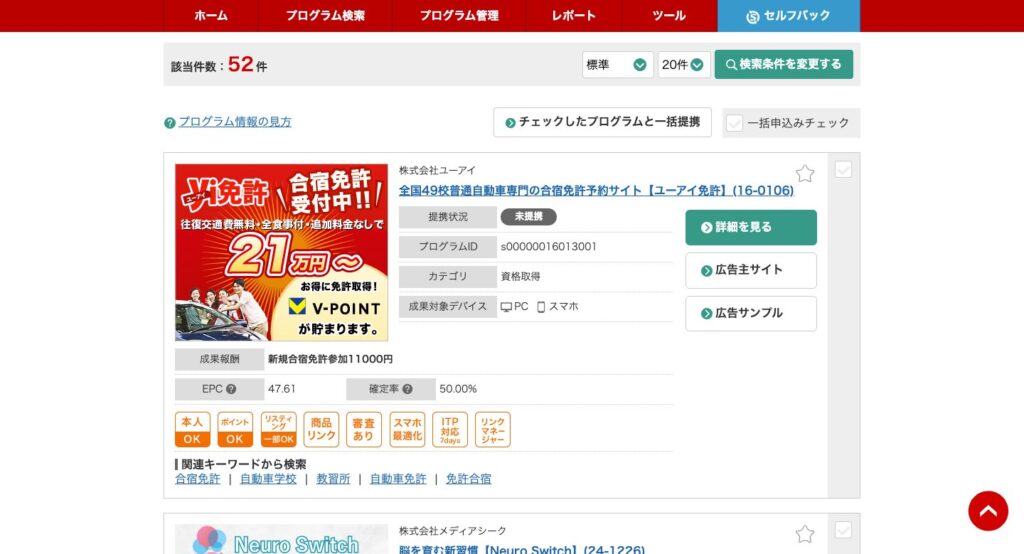The image size is (1024, 554).
Task: Favorite the Neuro Switch program star
Action: (x=805, y=534)
